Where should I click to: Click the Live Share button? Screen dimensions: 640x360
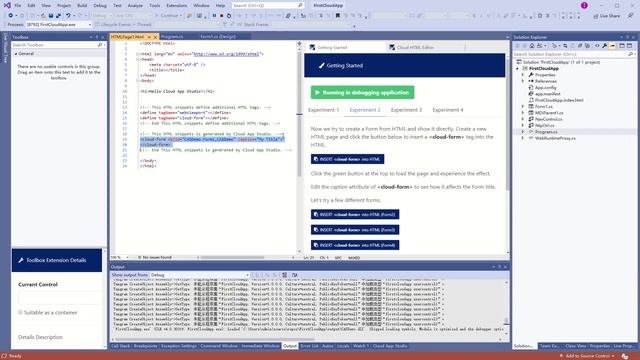pyautogui.click(x=607, y=16)
